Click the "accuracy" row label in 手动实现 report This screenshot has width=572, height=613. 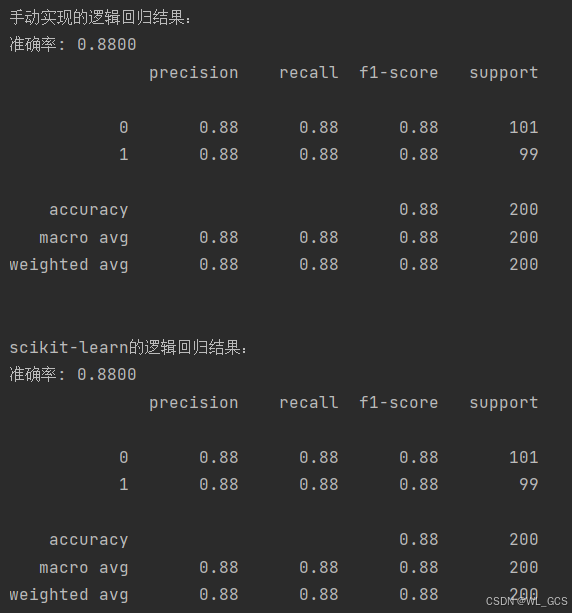pos(89,210)
